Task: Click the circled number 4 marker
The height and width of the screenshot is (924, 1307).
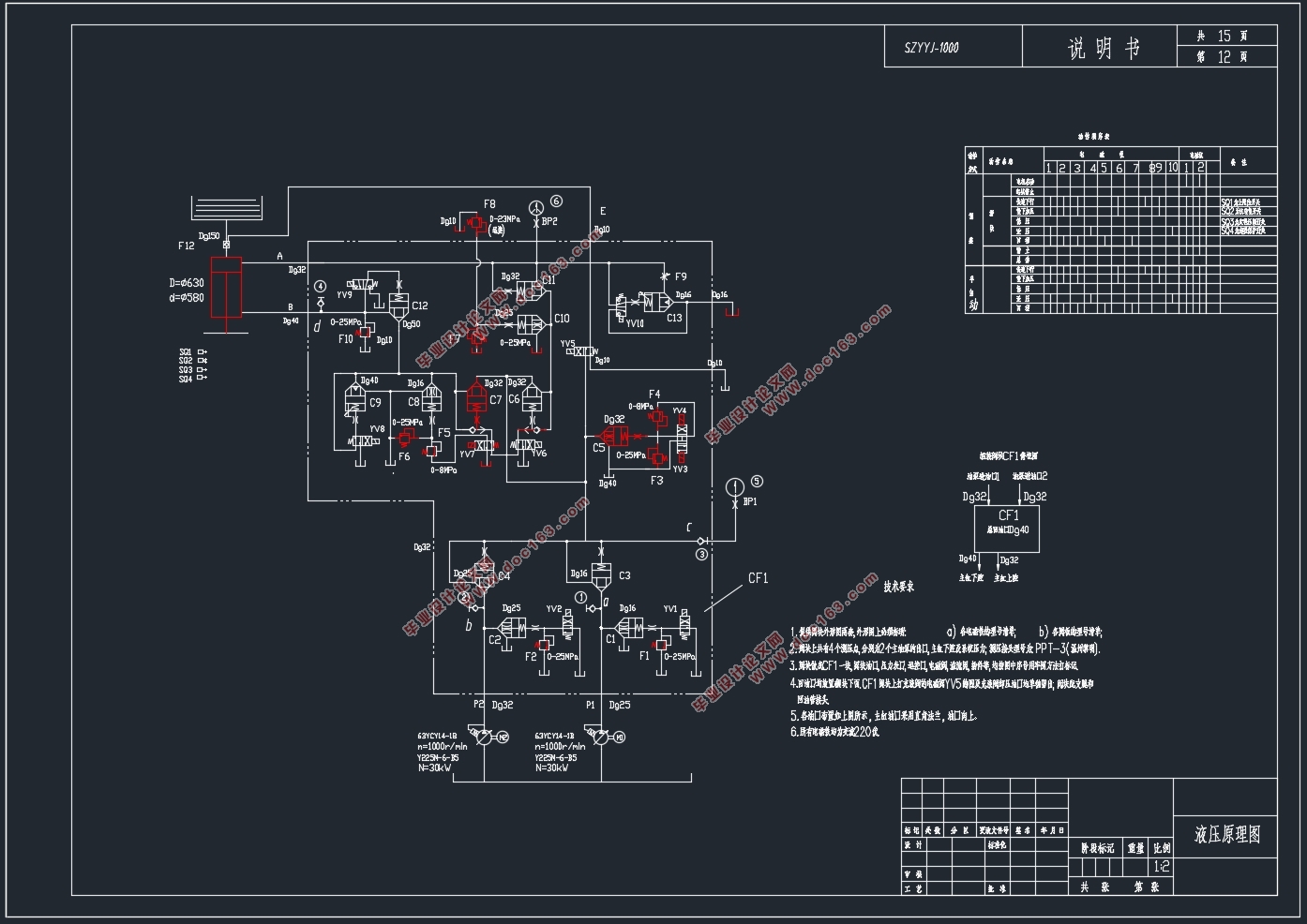Action: 320,286
